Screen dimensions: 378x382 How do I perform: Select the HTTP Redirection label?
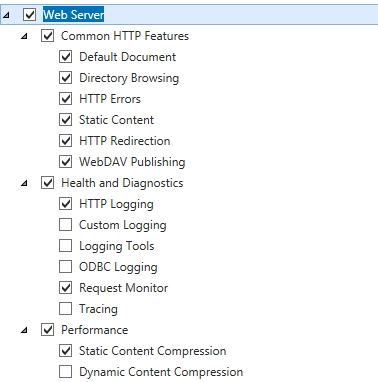(x=125, y=141)
